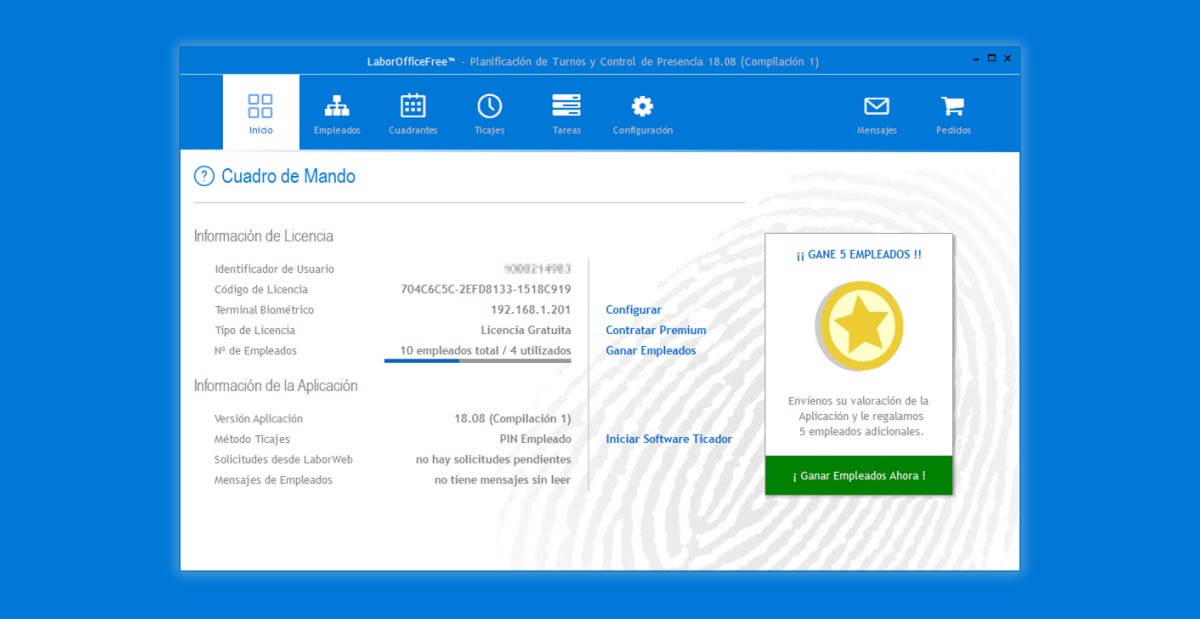Minimize the LaborOfficeFree window
Viewport: 1200px width, 619px height.
point(976,59)
